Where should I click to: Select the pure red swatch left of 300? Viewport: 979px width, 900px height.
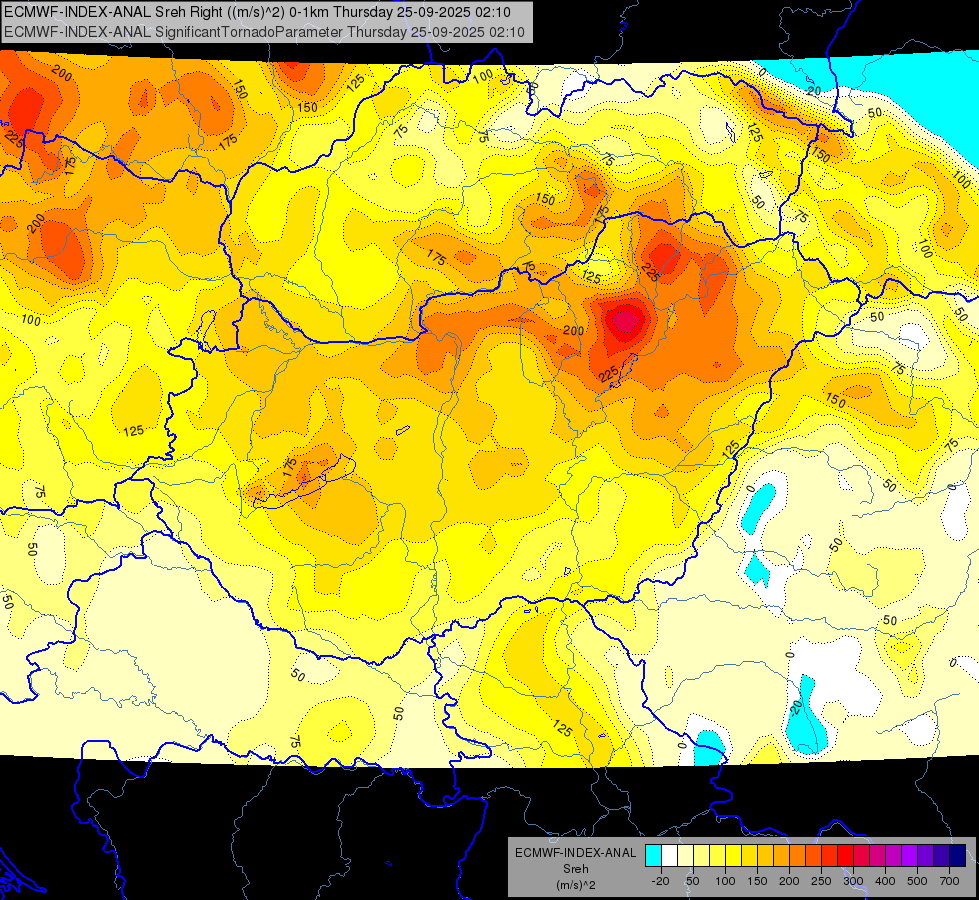(845, 855)
